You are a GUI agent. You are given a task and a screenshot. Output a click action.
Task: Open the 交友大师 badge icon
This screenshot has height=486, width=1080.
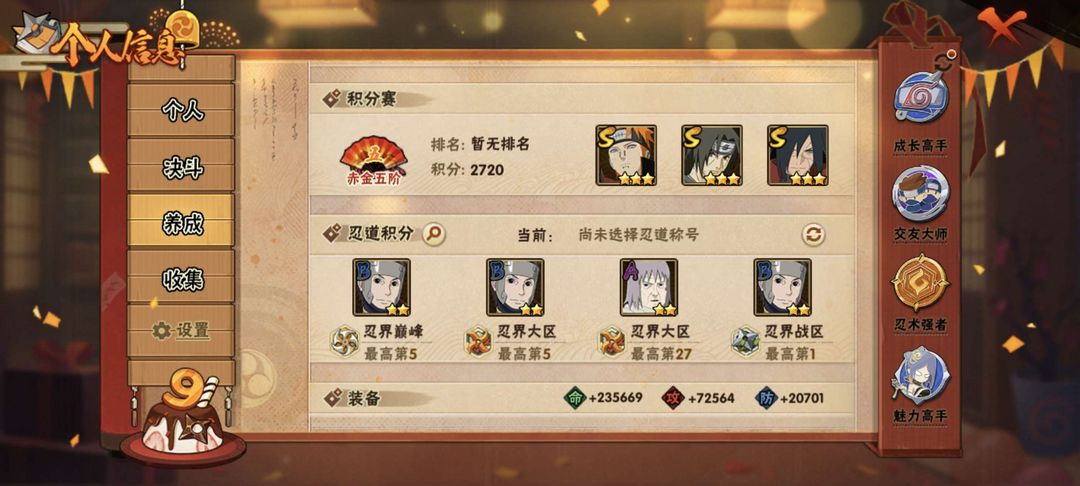coord(921,193)
